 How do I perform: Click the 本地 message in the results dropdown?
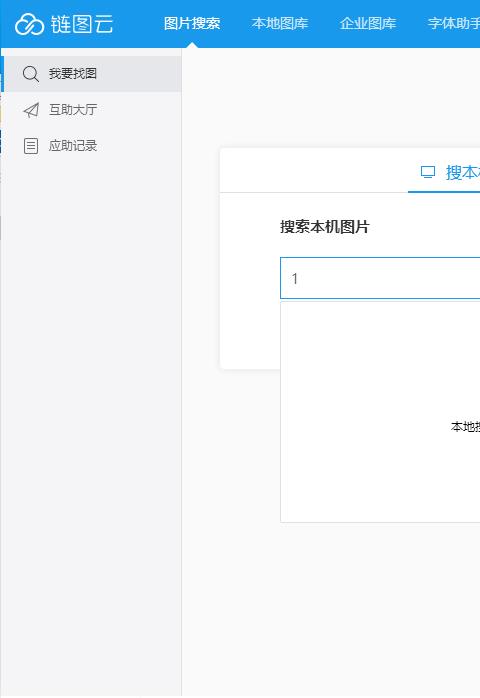[465, 426]
